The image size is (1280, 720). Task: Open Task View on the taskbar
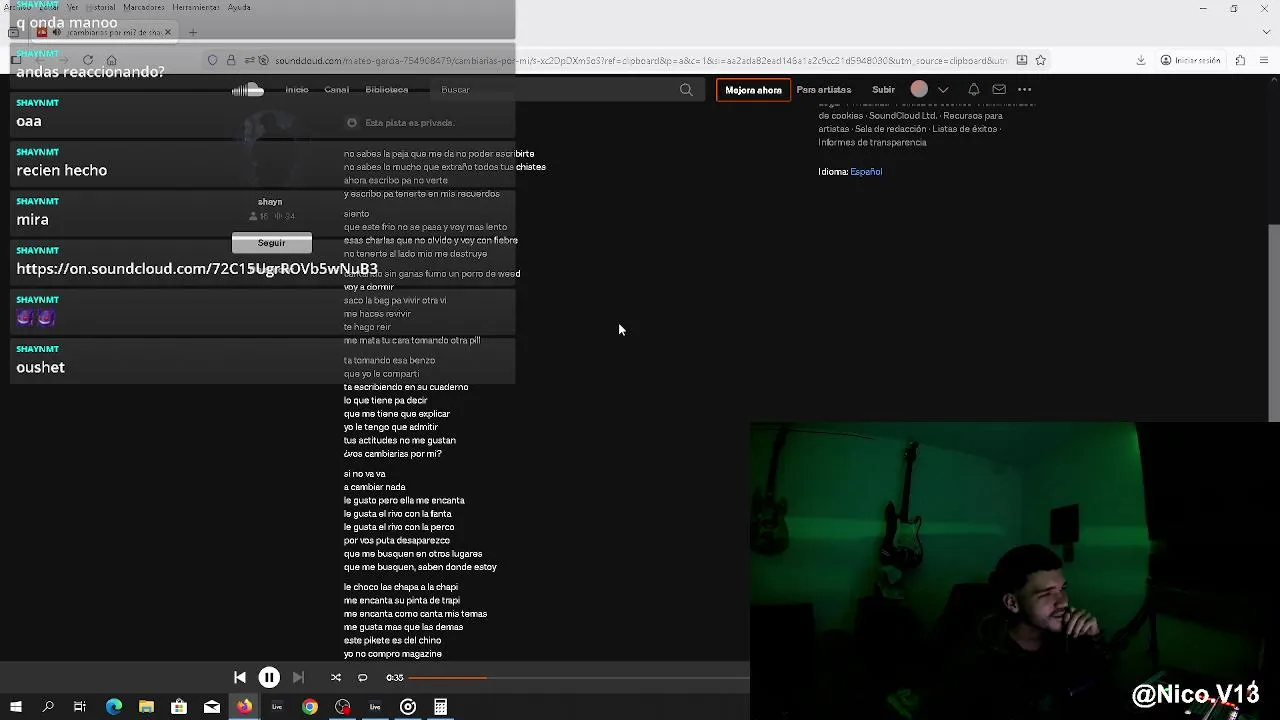80,707
